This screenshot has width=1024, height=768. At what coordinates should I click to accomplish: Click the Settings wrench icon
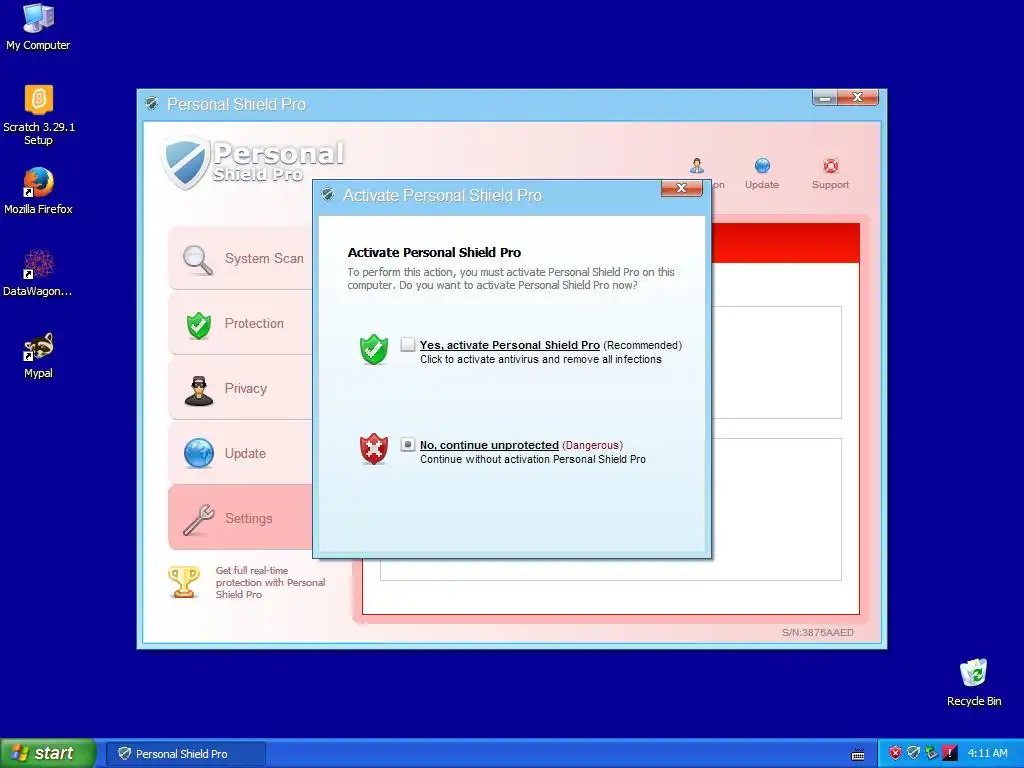199,519
